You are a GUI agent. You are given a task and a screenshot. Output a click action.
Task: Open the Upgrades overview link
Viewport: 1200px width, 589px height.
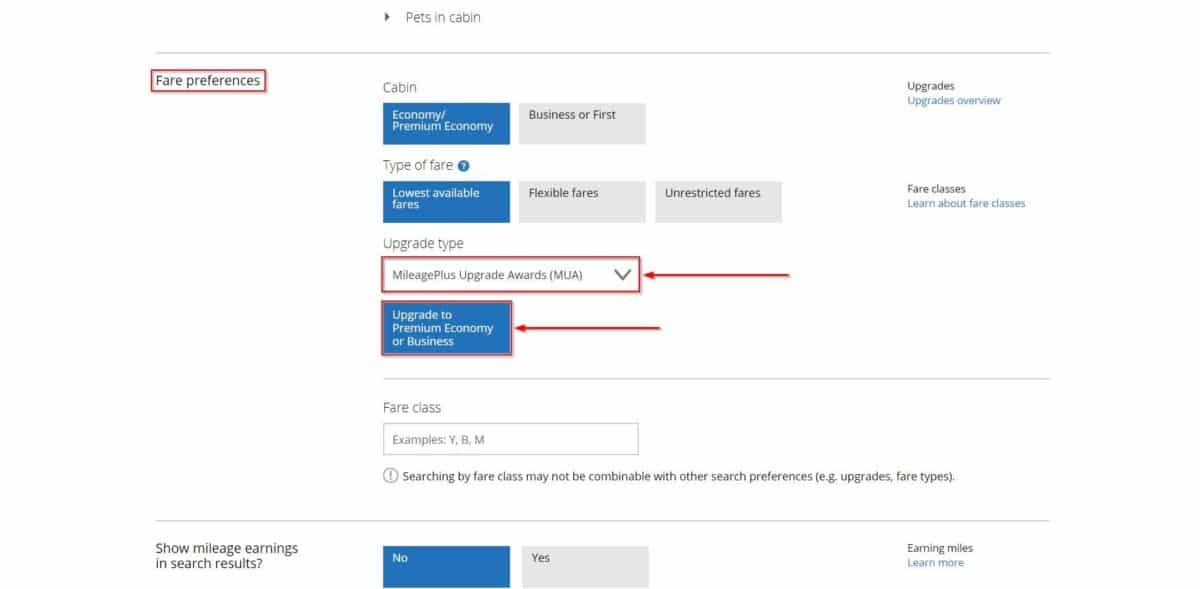[x=953, y=101]
